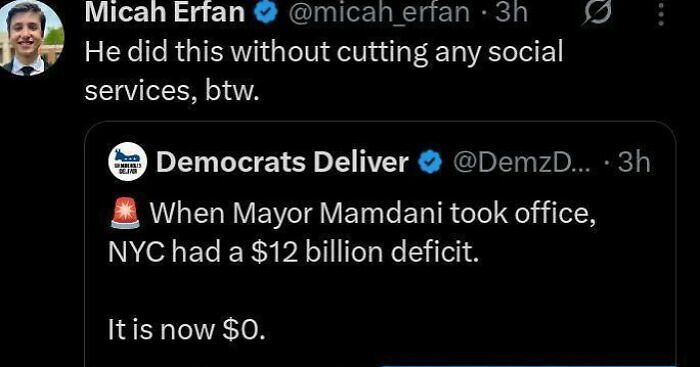This screenshot has height=367, width=700.
Task: Click the Grok slashed-circle icon
Action: (x=597, y=13)
